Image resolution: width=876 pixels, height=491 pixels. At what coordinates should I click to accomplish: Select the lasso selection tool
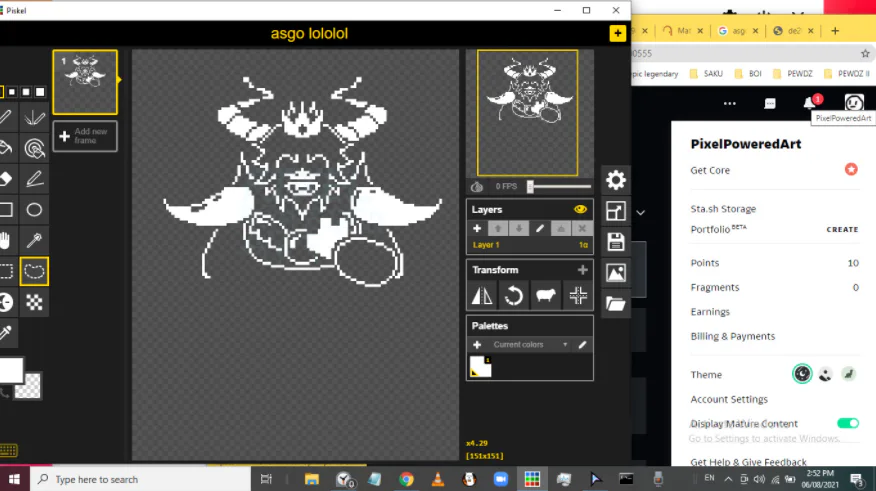(x=34, y=271)
